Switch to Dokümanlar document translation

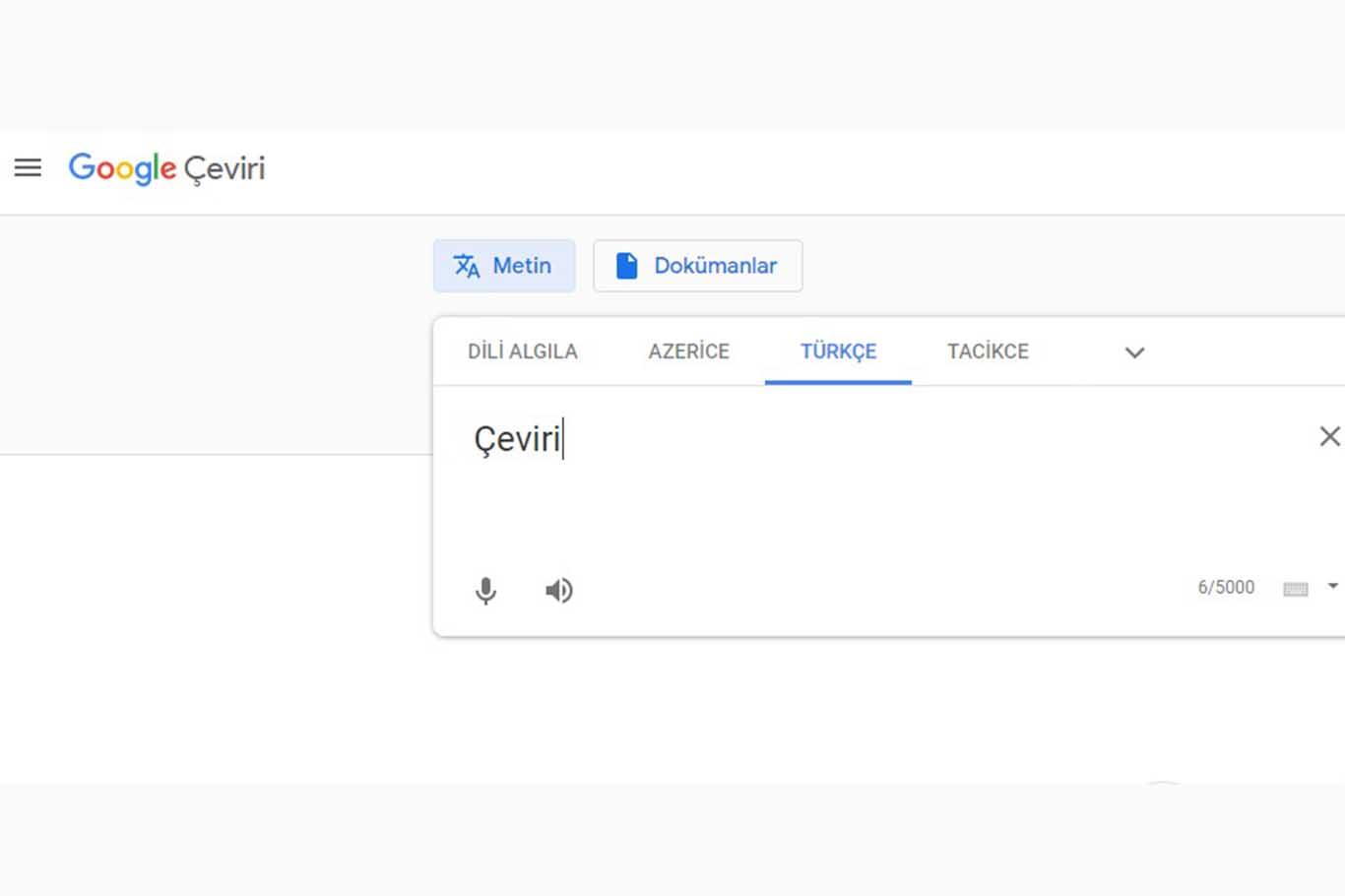(697, 266)
